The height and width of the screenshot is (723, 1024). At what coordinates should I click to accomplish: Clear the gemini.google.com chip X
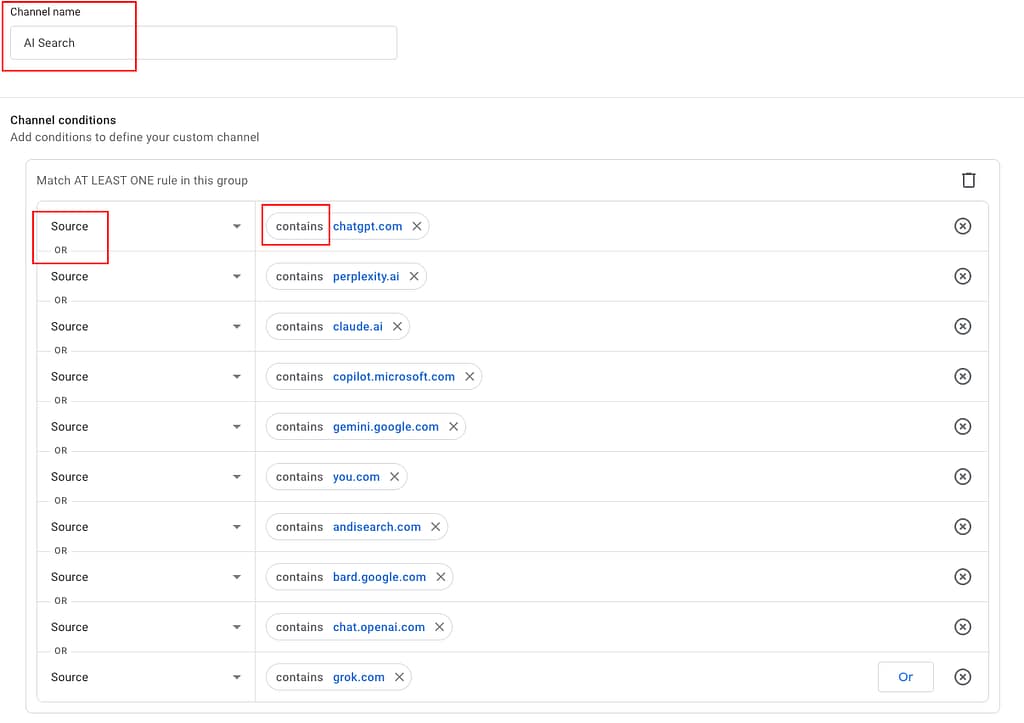point(453,426)
